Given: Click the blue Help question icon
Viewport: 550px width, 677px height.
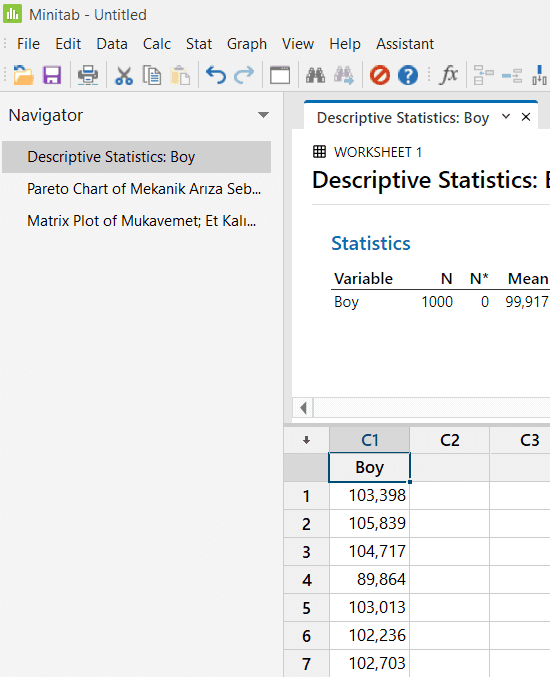Looking at the screenshot, I should tap(408, 75).
